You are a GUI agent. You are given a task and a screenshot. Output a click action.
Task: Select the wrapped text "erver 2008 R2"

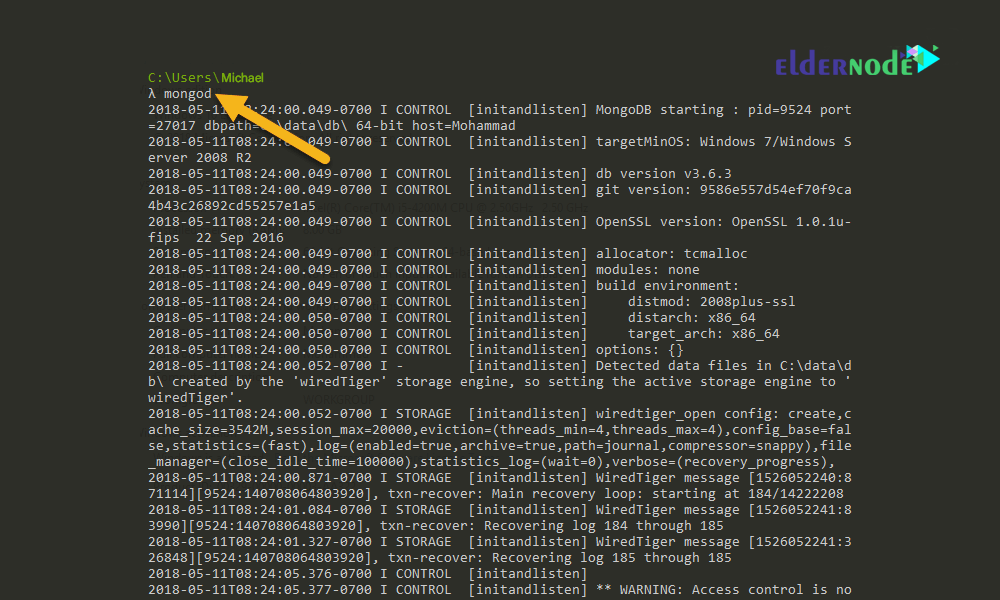point(200,157)
